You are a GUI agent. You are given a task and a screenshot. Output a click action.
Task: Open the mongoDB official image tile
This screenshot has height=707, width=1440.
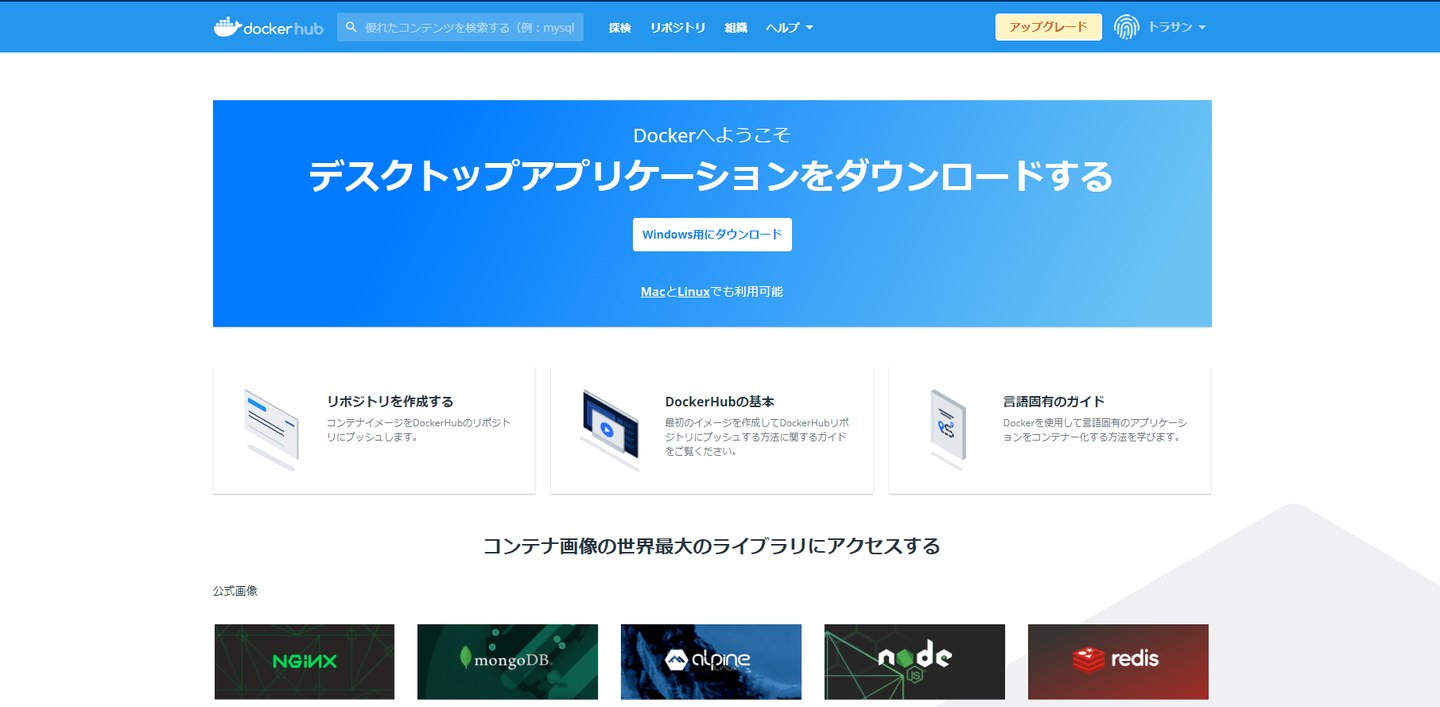pos(507,662)
